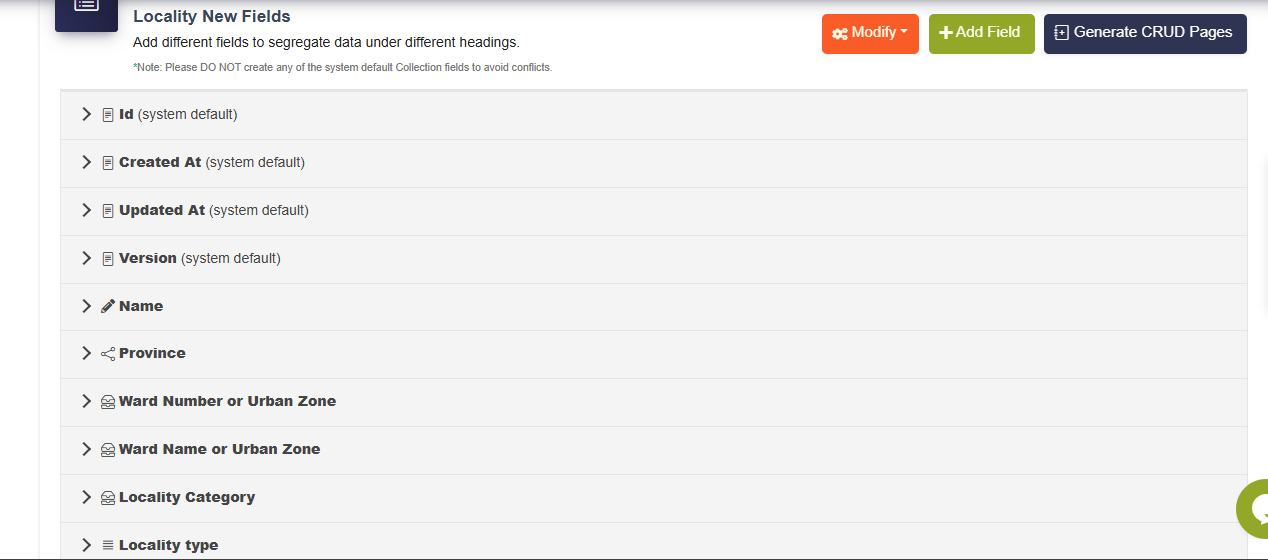This screenshot has height=560, width=1268.
Task: Click the document icon beside Version field
Action: point(108,259)
